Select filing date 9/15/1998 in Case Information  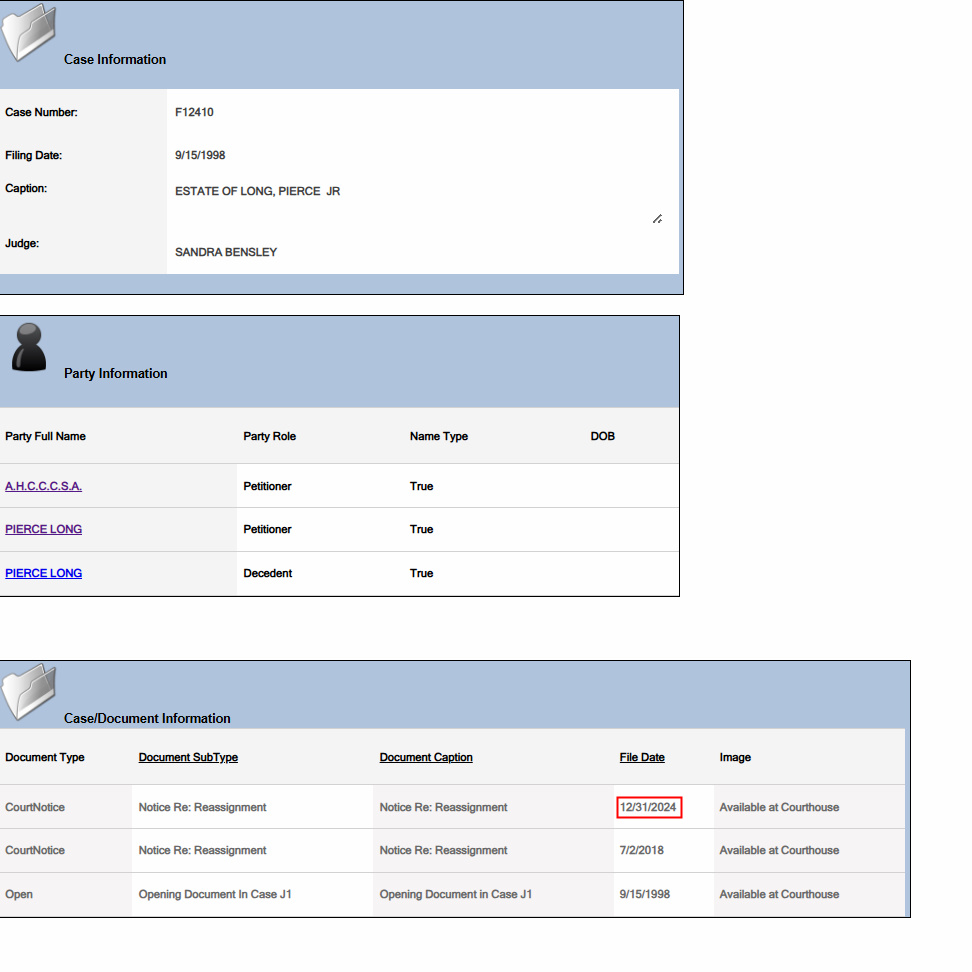[x=200, y=155]
